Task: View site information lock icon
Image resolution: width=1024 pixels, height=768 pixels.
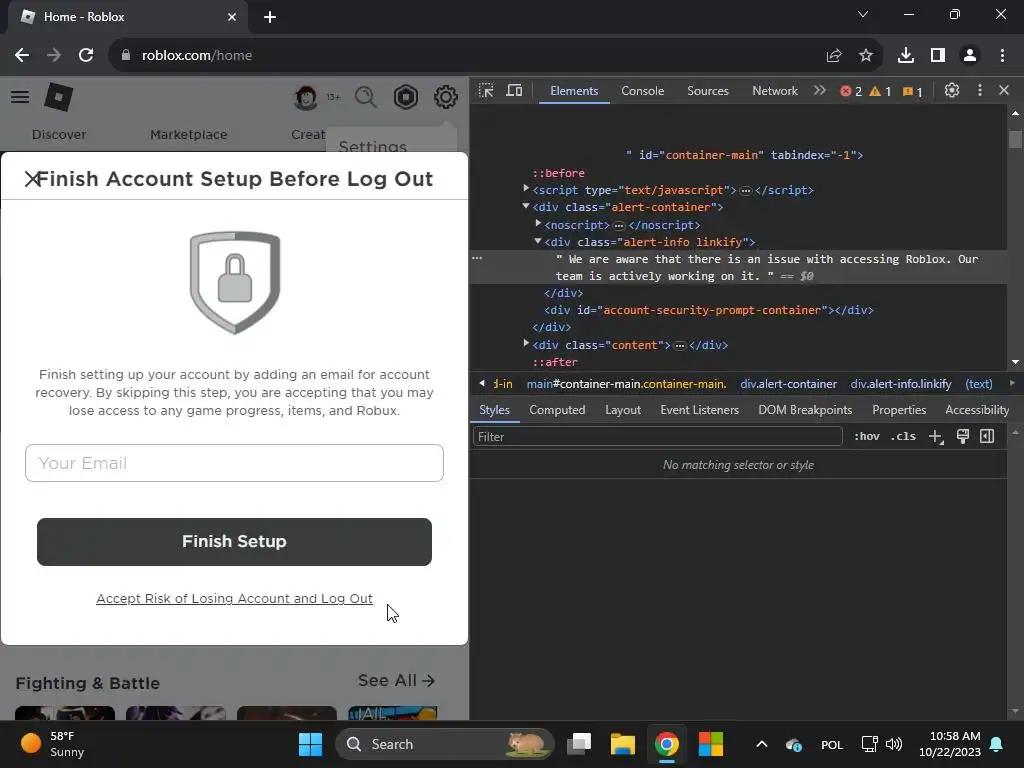Action: [x=125, y=56]
